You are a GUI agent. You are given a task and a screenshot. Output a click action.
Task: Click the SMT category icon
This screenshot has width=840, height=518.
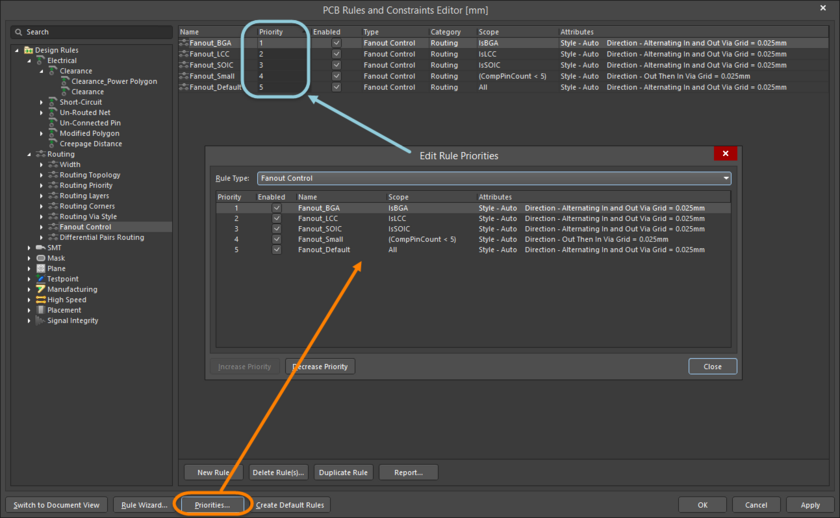[40, 247]
